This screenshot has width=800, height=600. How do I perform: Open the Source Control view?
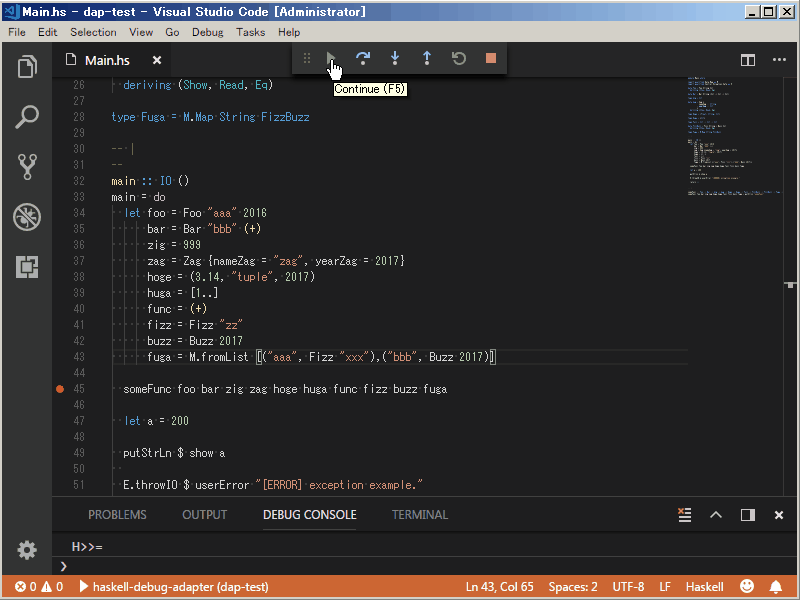pos(27,167)
